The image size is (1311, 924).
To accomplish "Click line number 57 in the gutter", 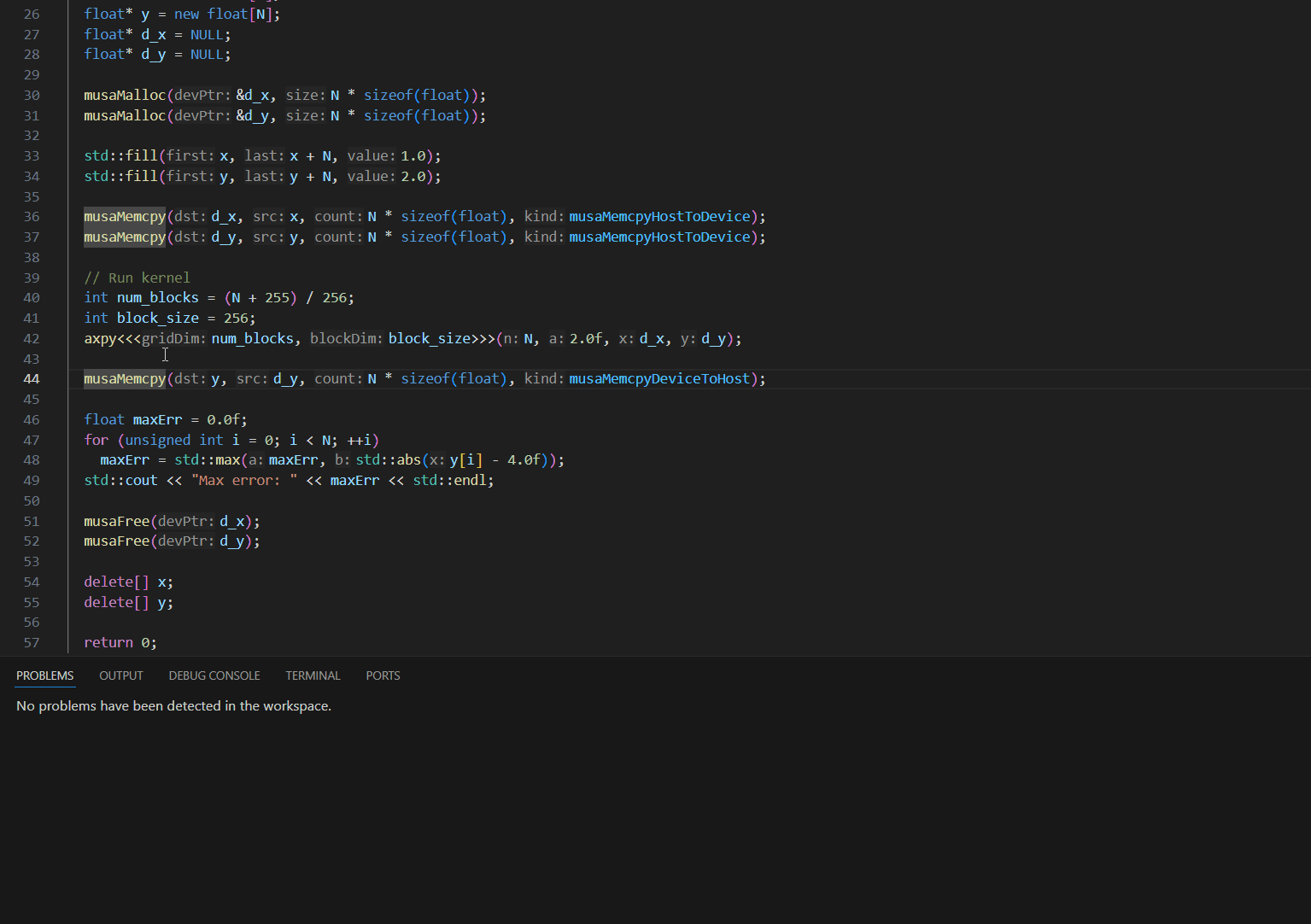I will (x=32, y=643).
